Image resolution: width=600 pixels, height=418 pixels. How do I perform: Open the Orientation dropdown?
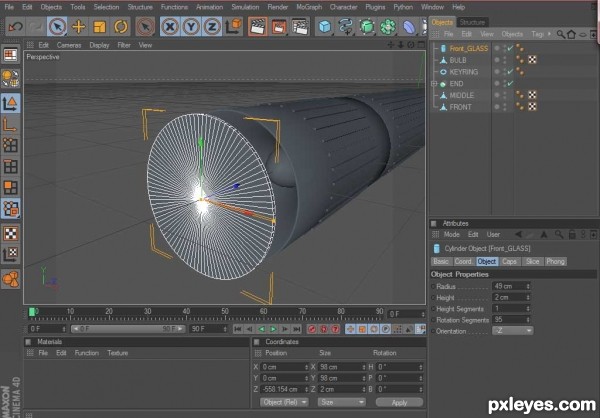tap(513, 331)
